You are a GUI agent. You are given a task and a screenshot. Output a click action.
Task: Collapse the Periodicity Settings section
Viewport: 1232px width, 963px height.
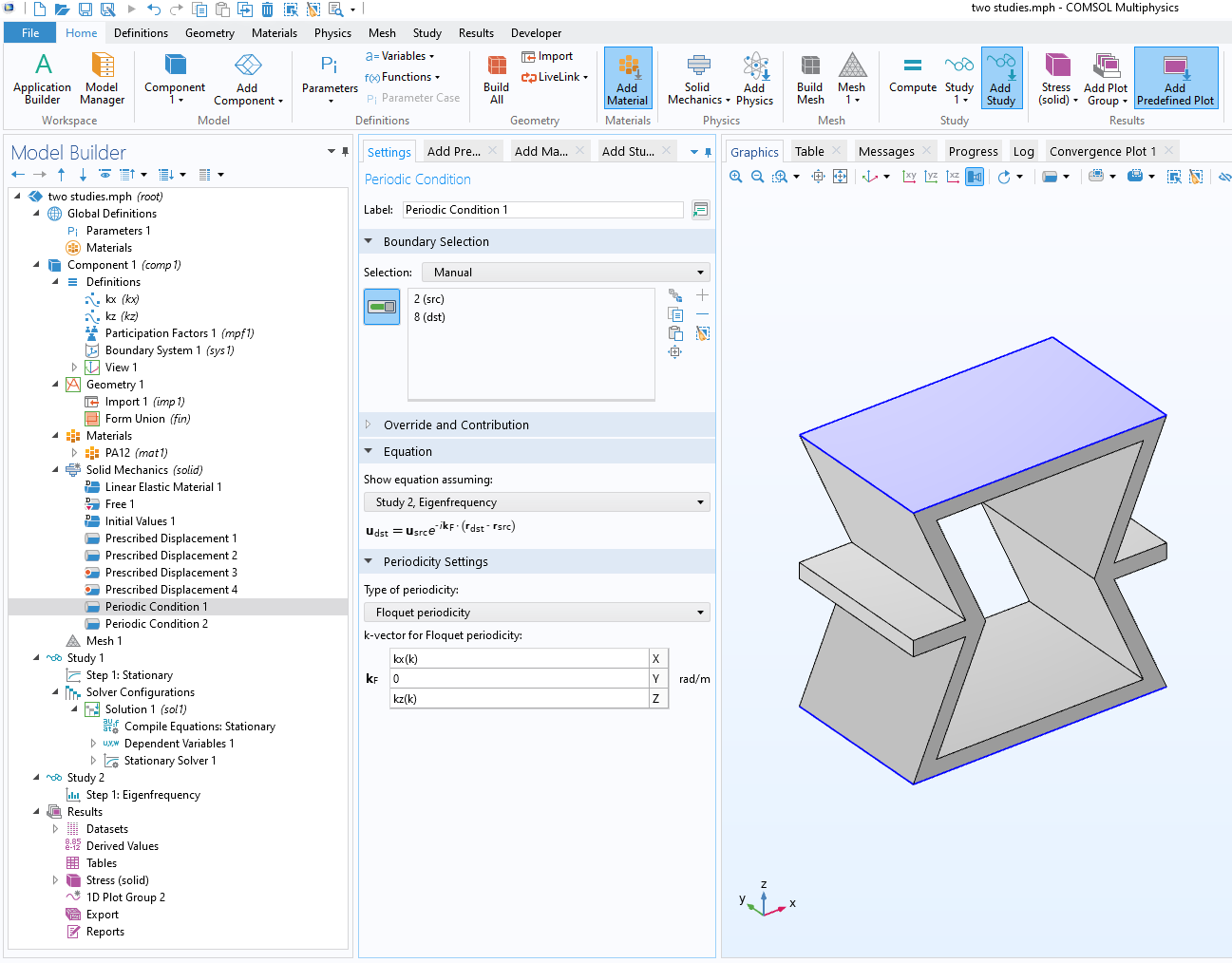click(x=369, y=561)
